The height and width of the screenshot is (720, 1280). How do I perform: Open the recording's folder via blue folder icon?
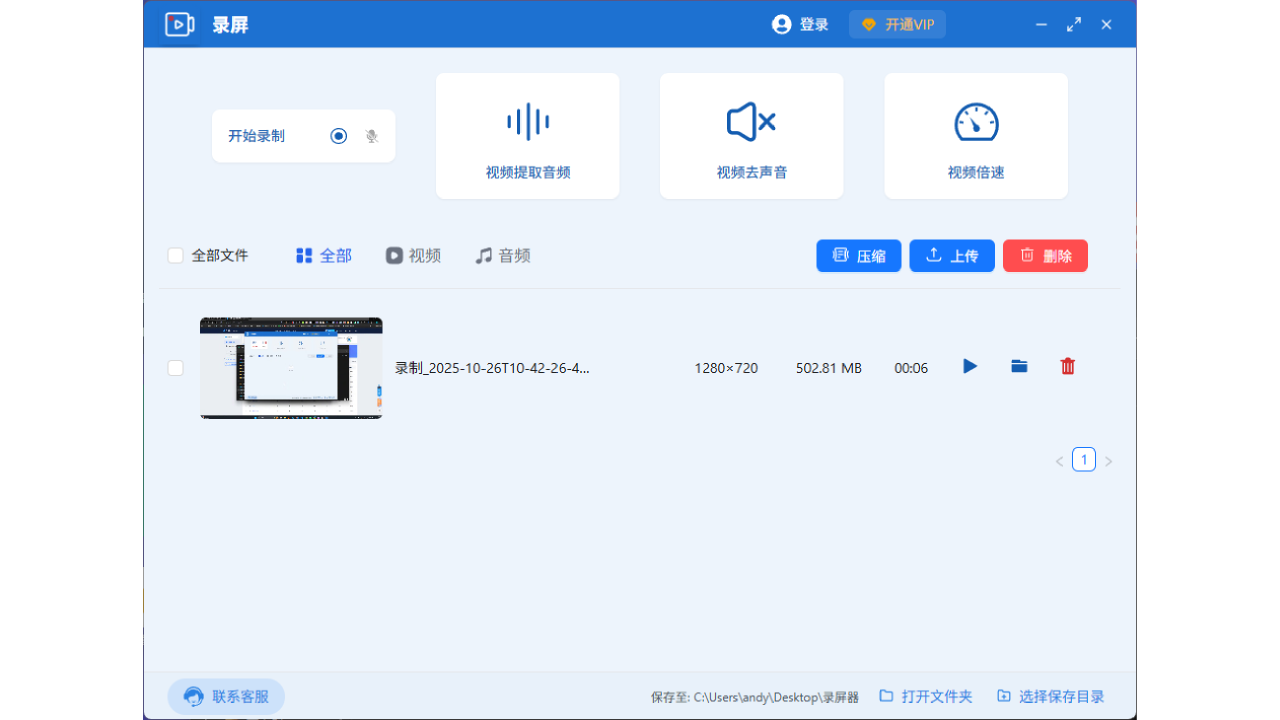tap(1018, 366)
